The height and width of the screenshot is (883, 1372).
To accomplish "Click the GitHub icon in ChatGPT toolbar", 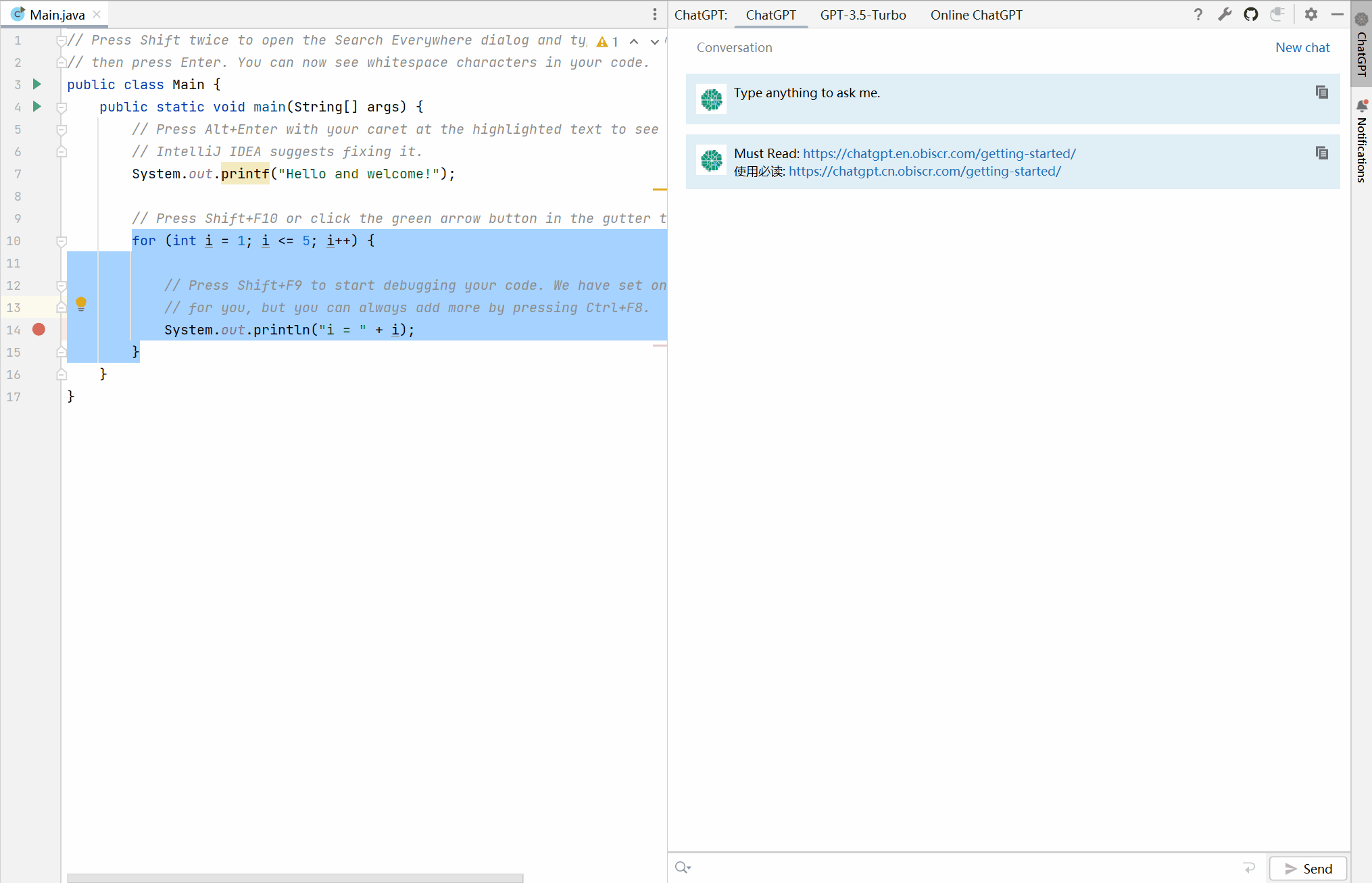I will [1251, 14].
